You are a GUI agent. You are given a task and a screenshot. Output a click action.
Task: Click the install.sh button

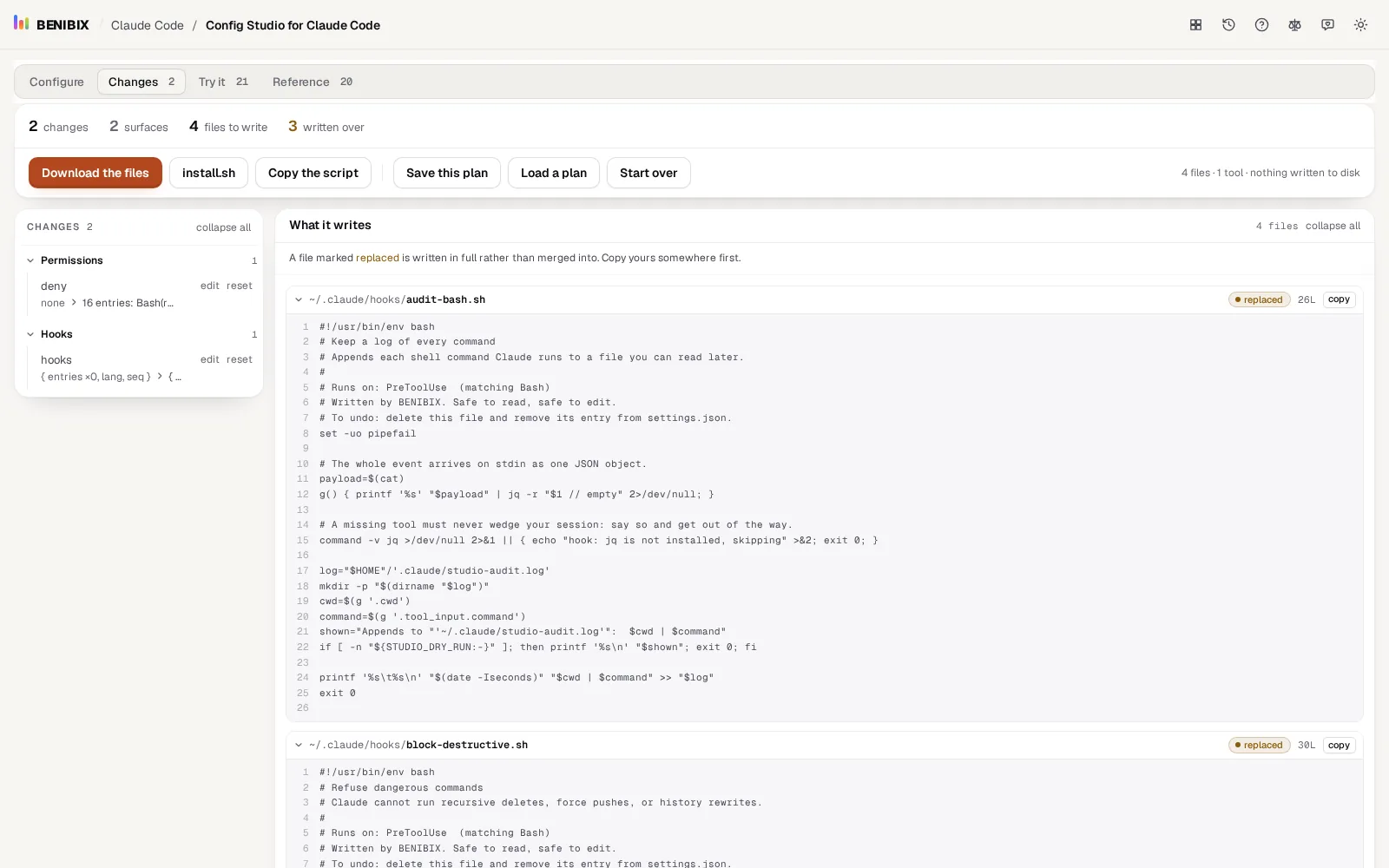(208, 173)
